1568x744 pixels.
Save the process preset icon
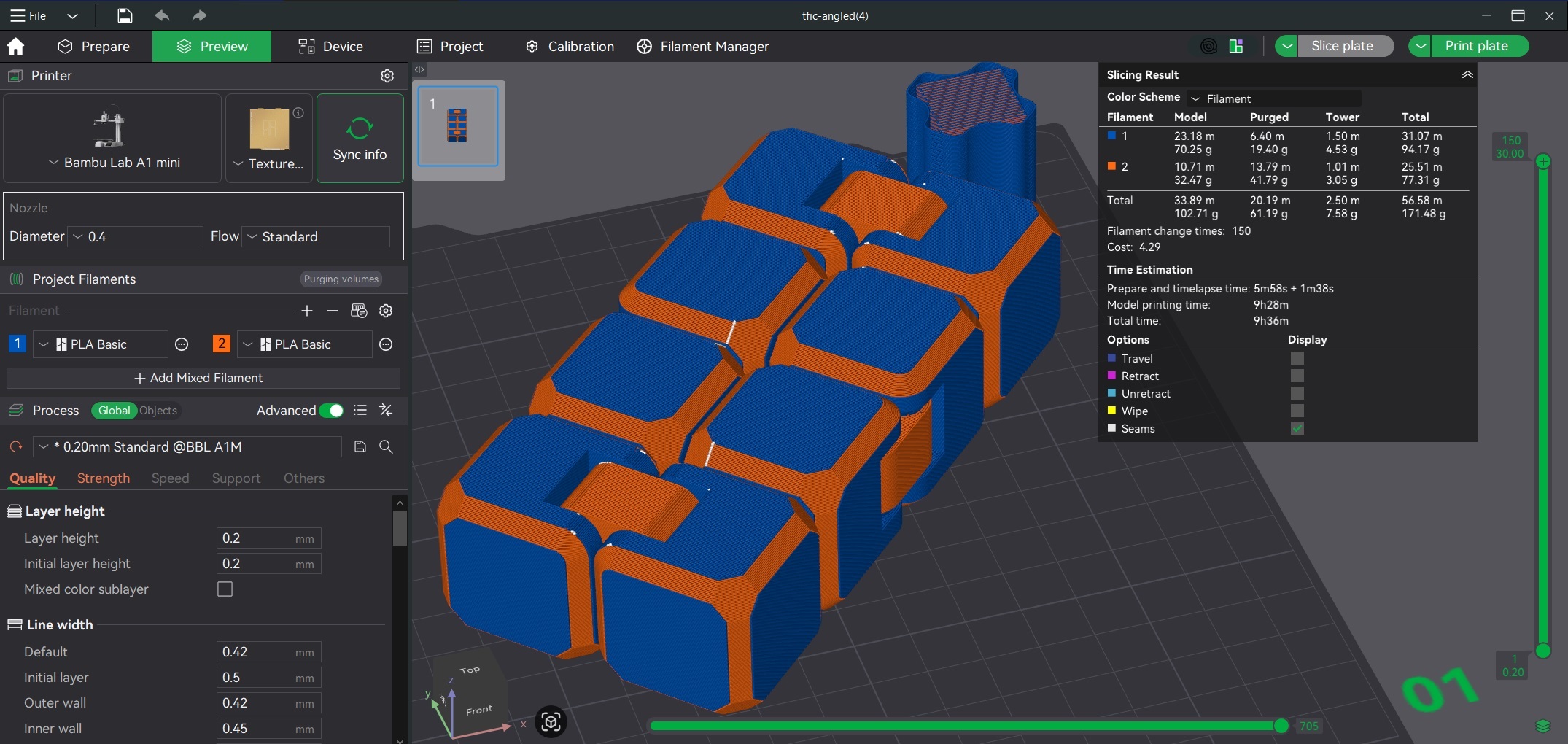coord(360,446)
